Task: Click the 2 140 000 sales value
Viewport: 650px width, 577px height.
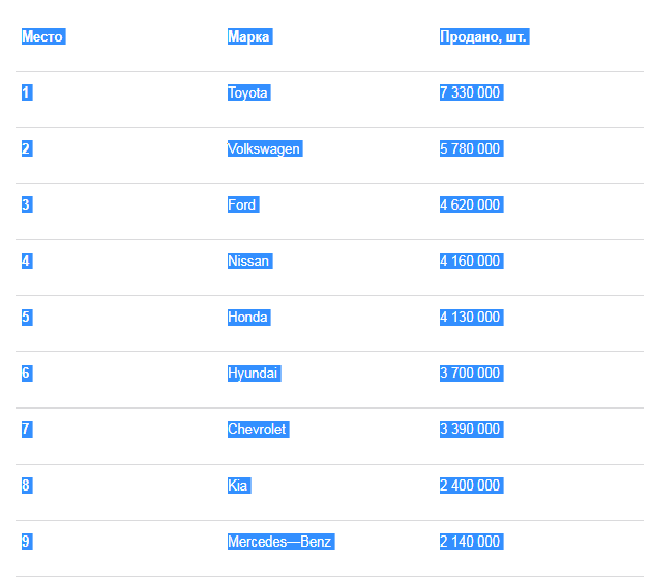Action: coord(470,541)
